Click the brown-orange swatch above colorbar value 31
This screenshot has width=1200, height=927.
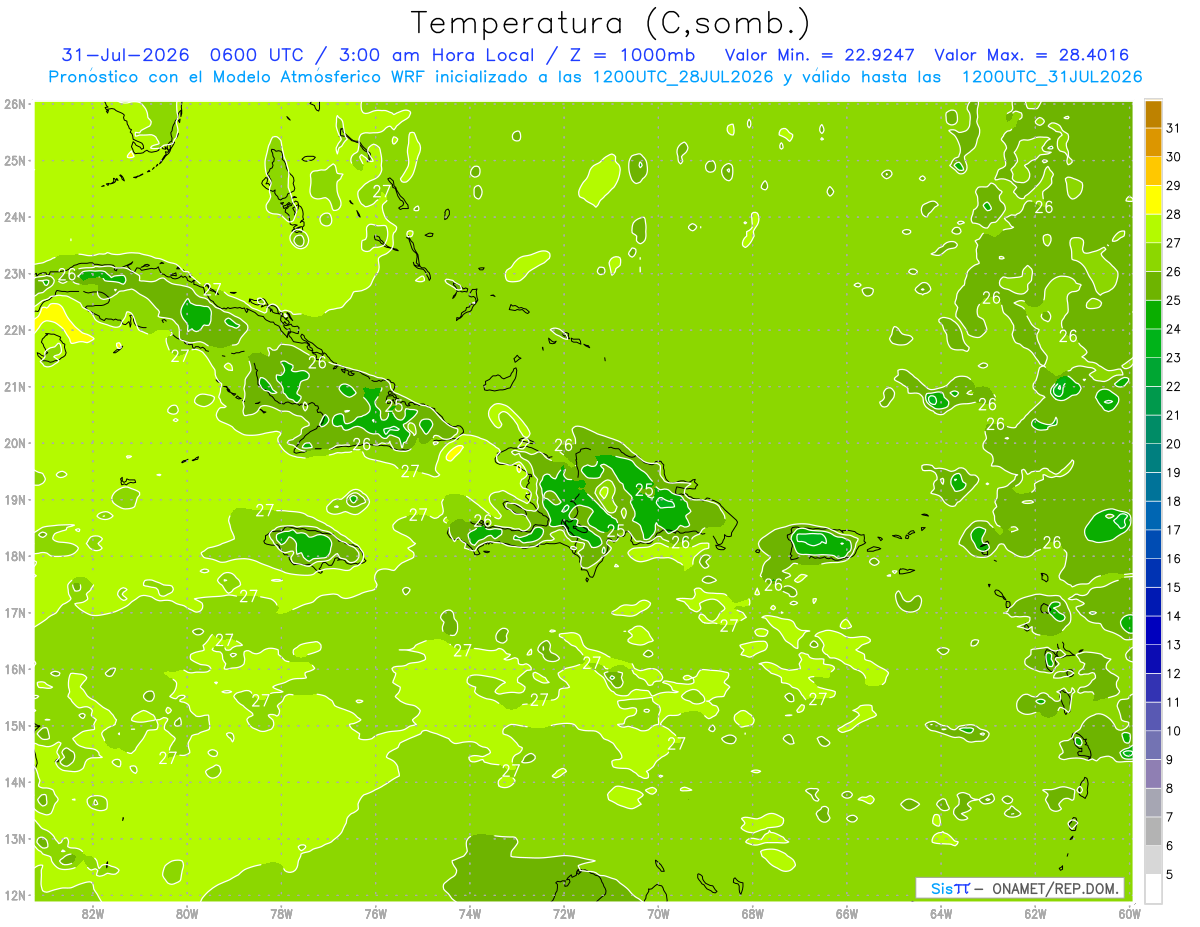tap(1153, 115)
